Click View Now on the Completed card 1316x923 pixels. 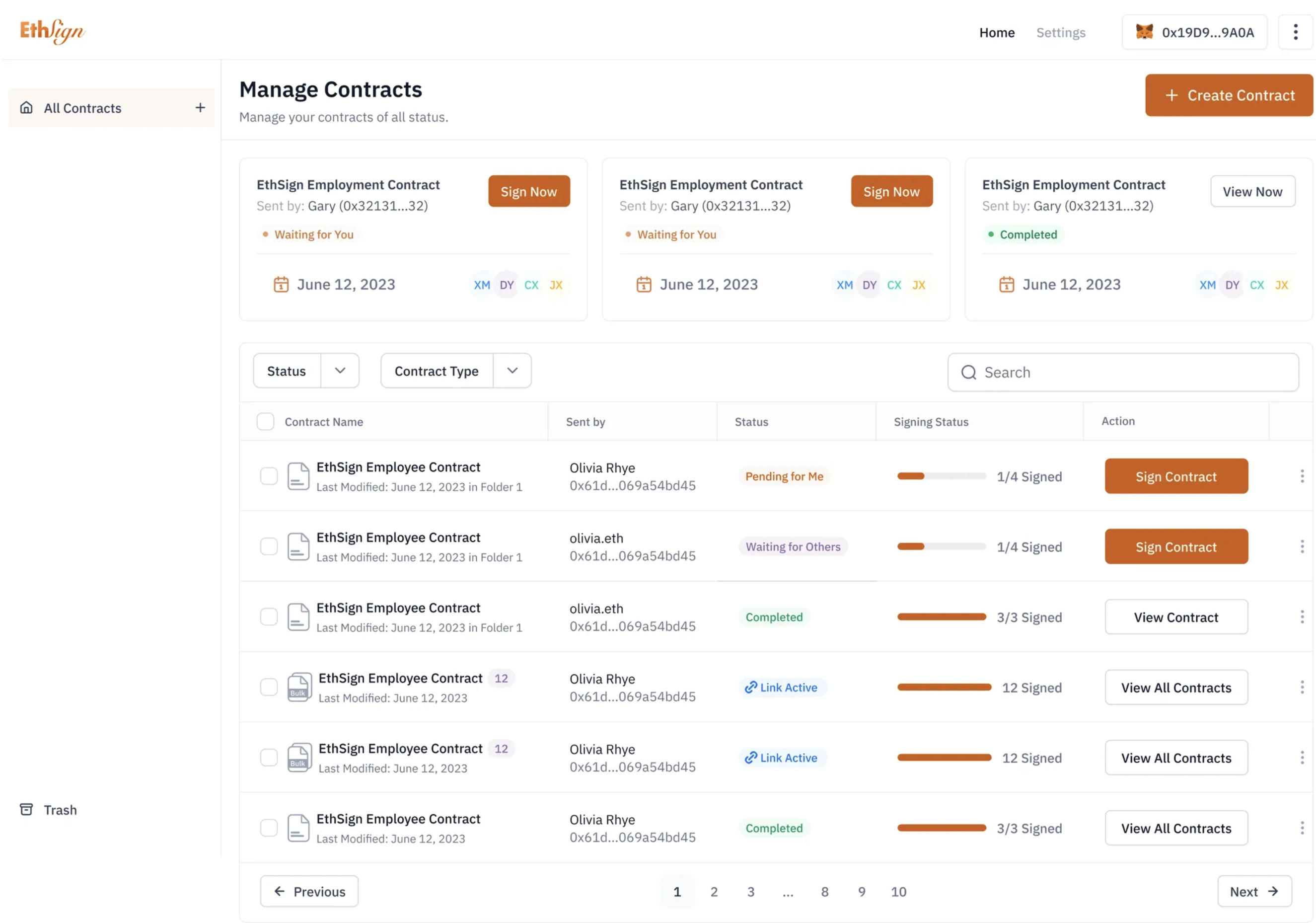click(x=1252, y=191)
